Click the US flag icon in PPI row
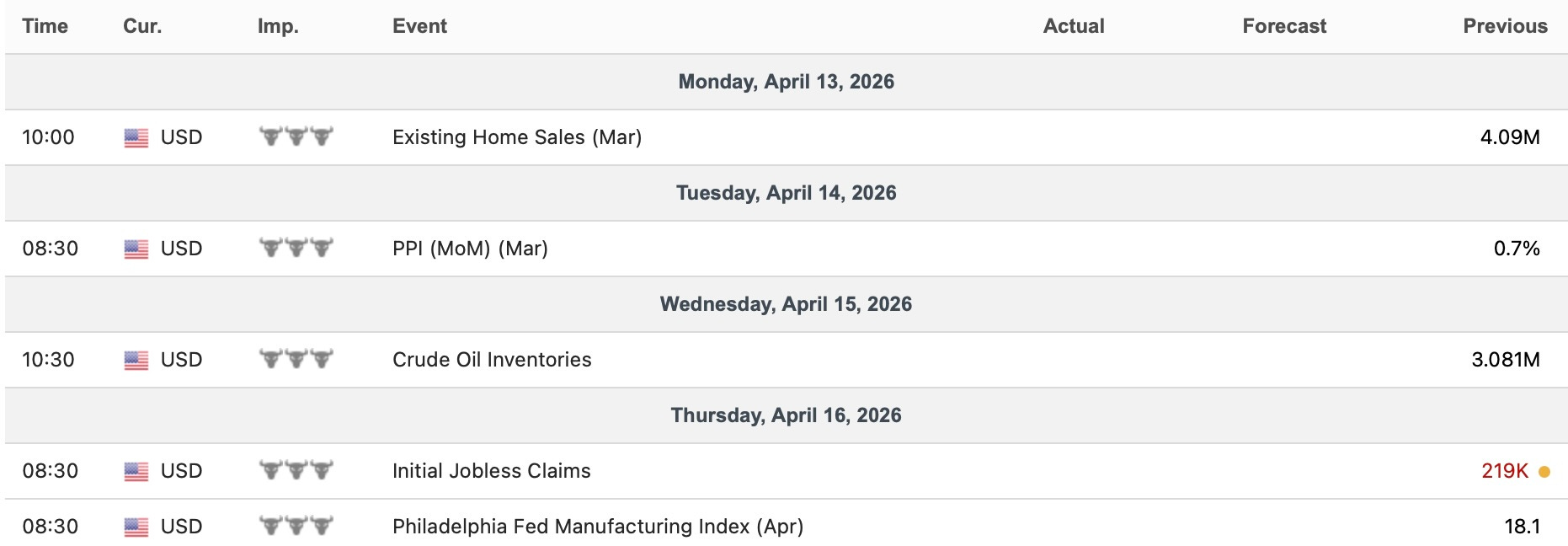 136,249
